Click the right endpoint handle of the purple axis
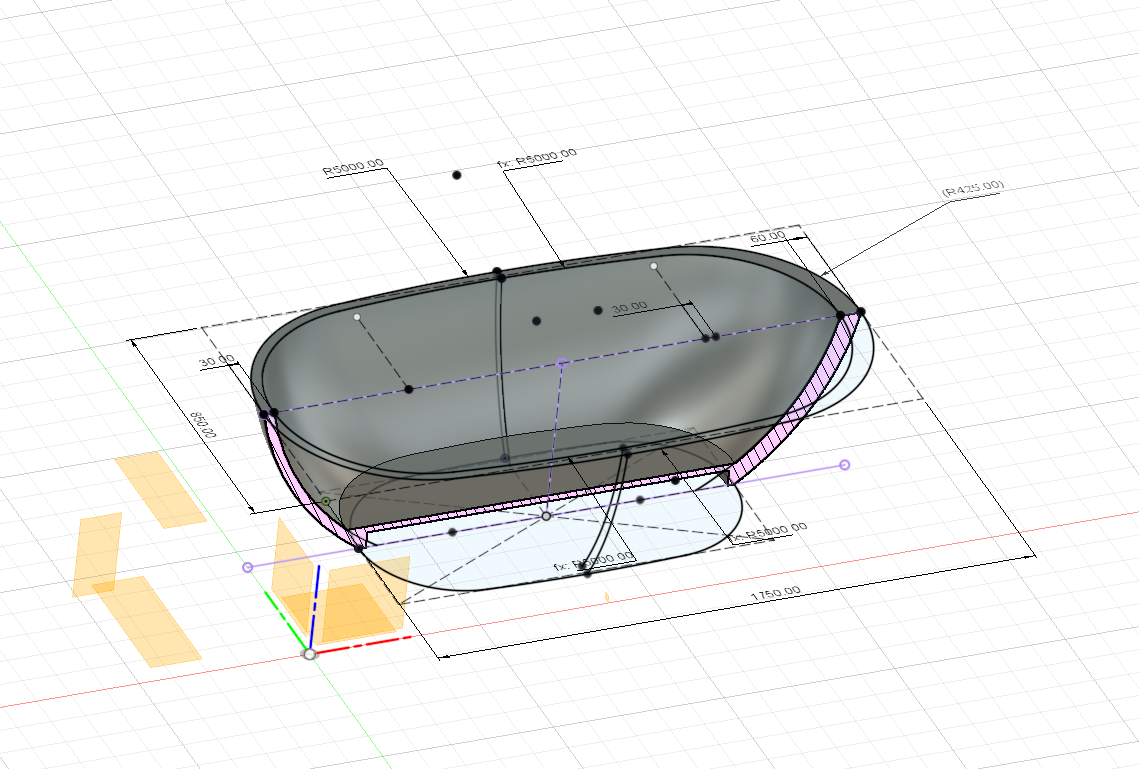 point(845,463)
